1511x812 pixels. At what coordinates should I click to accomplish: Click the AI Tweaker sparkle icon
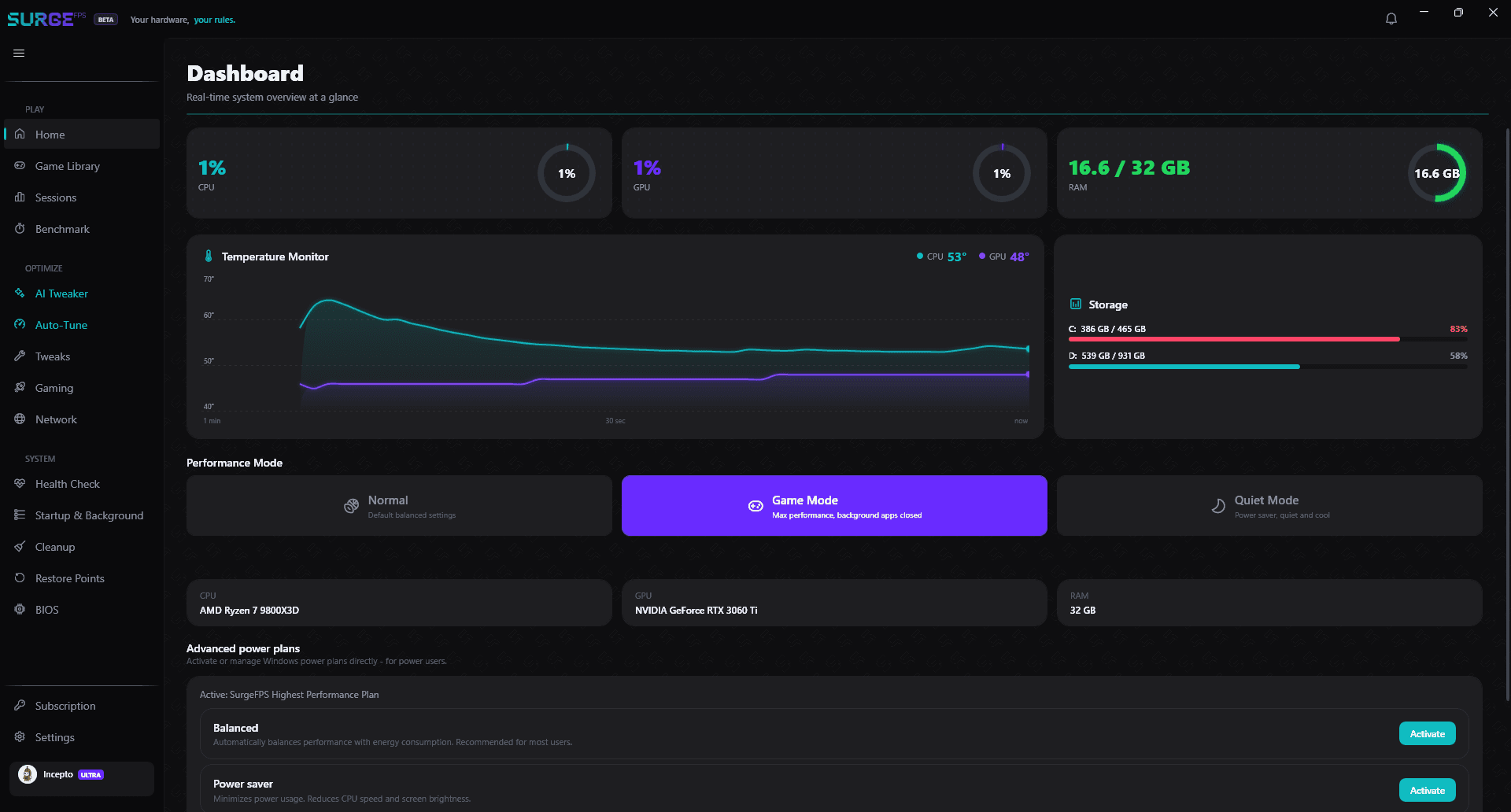tap(20, 293)
